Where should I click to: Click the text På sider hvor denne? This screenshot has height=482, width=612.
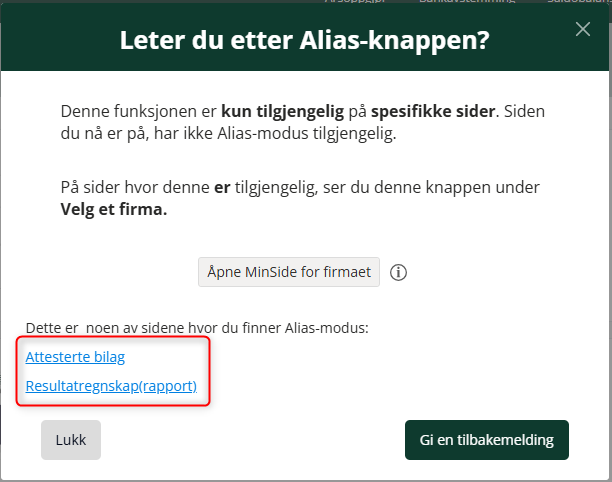pos(135,187)
